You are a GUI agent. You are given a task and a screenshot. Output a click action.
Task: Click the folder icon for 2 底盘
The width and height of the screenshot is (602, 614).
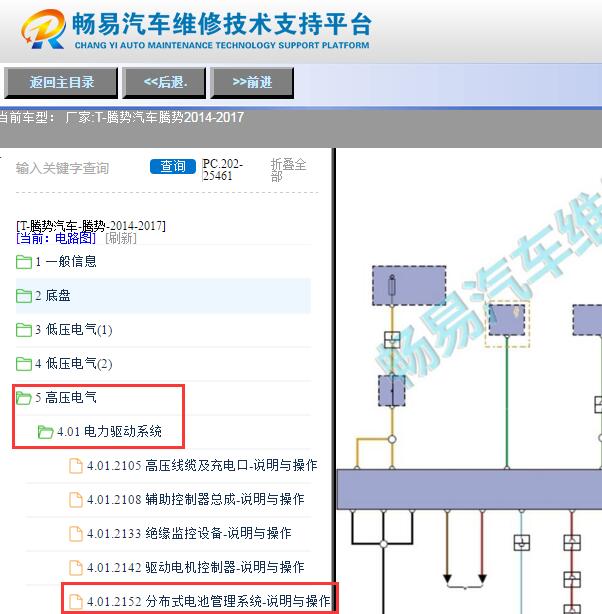(x=24, y=296)
